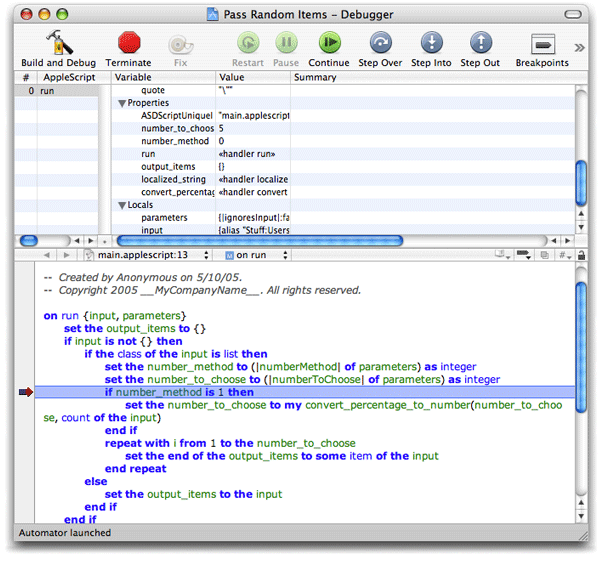
Task: Click the 'end repeat' code line
Action: [135, 468]
